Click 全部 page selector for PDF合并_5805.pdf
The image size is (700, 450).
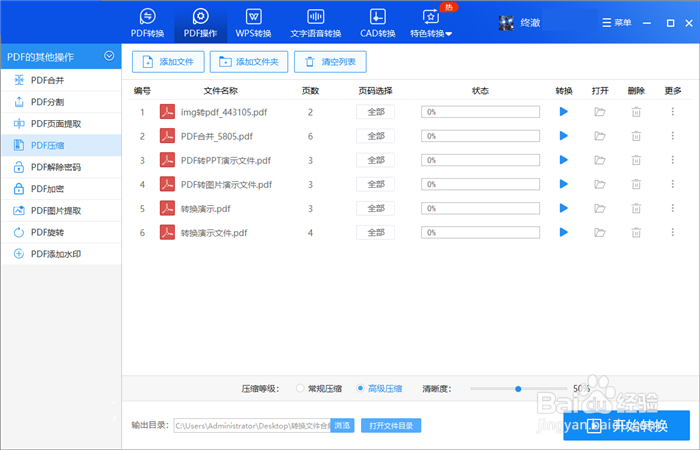click(x=375, y=136)
